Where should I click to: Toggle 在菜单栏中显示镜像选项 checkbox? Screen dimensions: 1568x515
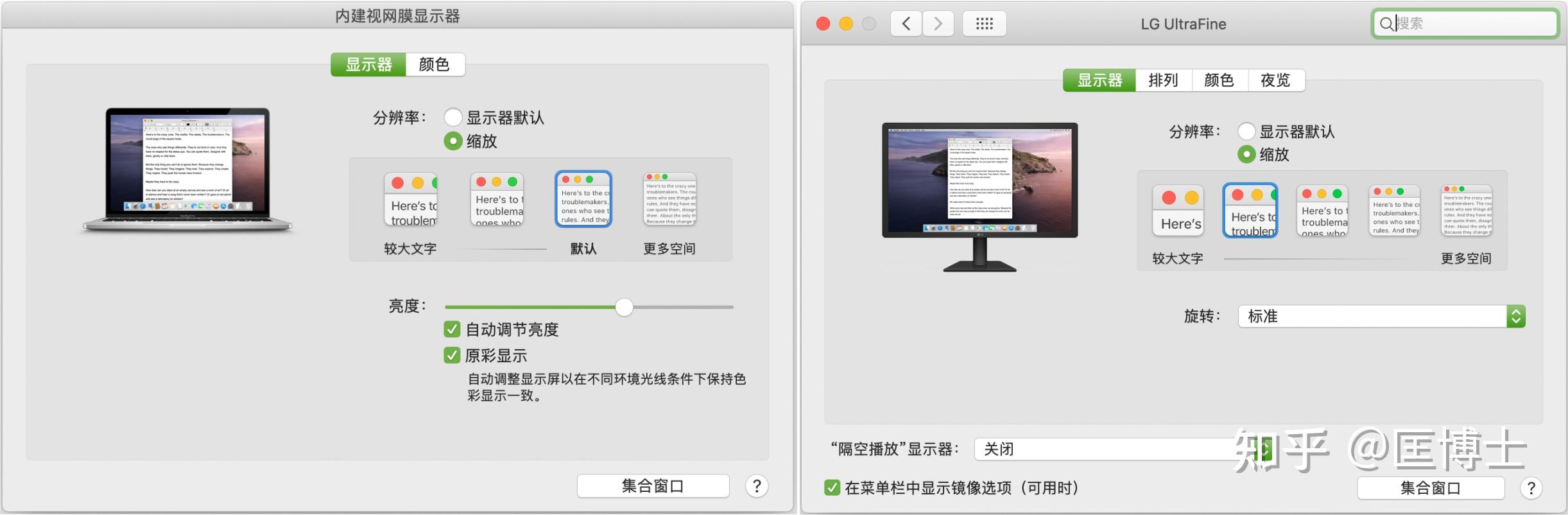coord(832,487)
